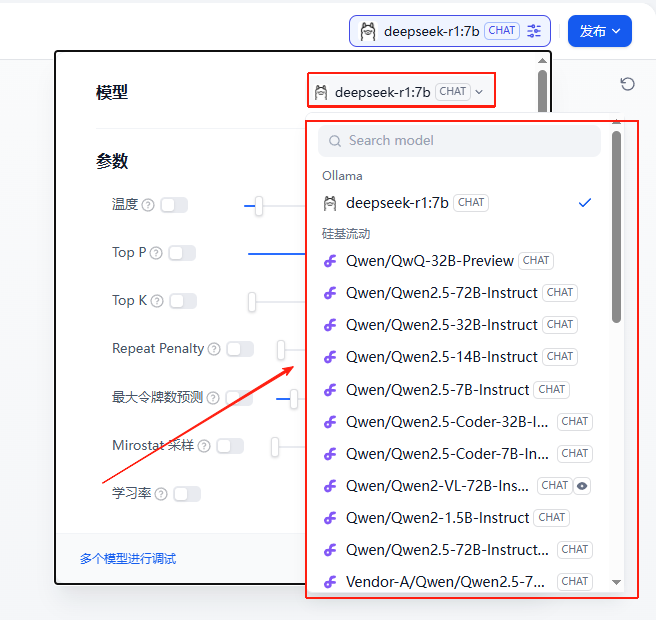656x620 pixels.
Task: Collapse the deepseek-r1:7b model selector dropdown
Action: coord(400,92)
